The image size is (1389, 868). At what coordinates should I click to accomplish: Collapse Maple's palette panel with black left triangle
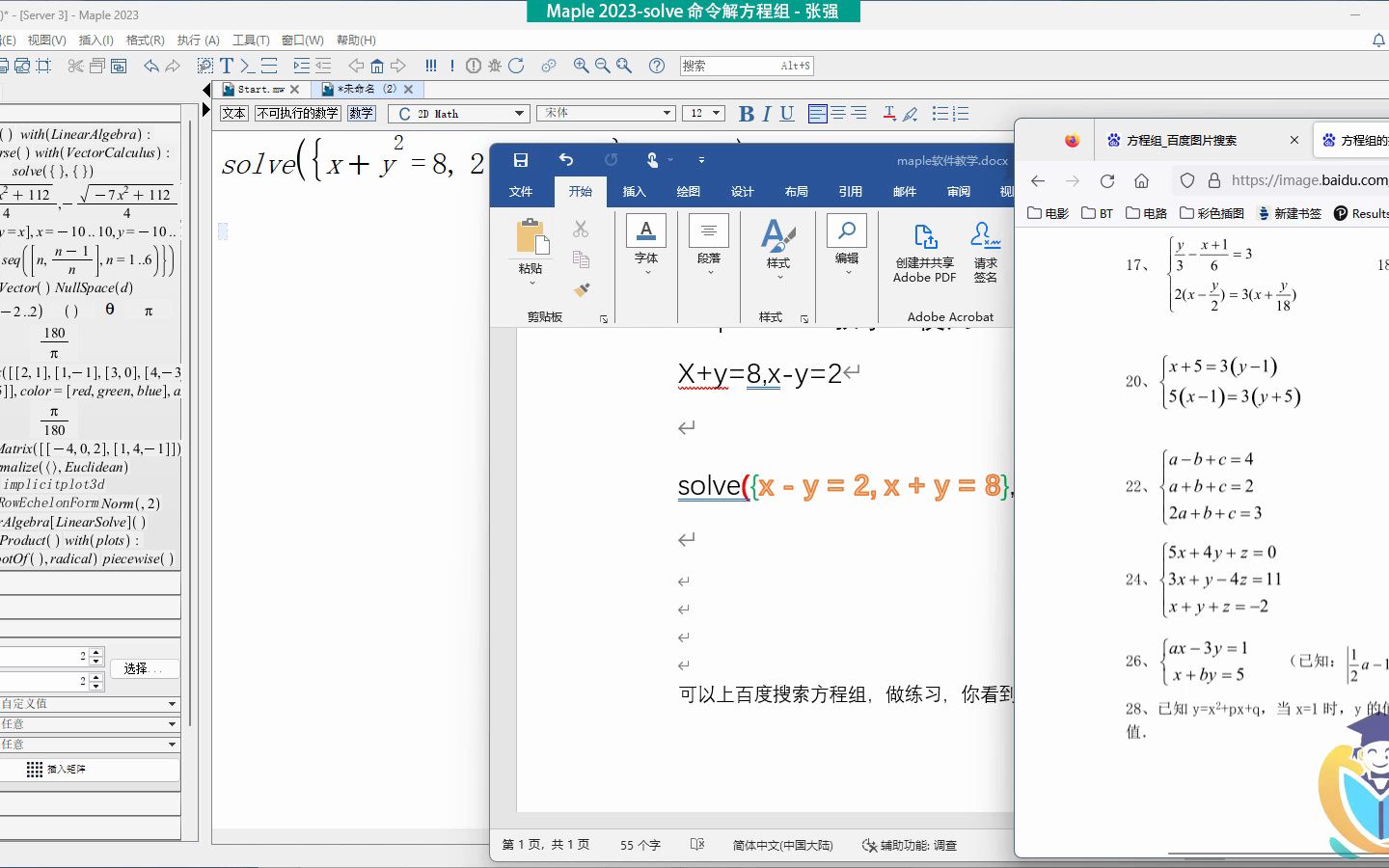(206, 90)
